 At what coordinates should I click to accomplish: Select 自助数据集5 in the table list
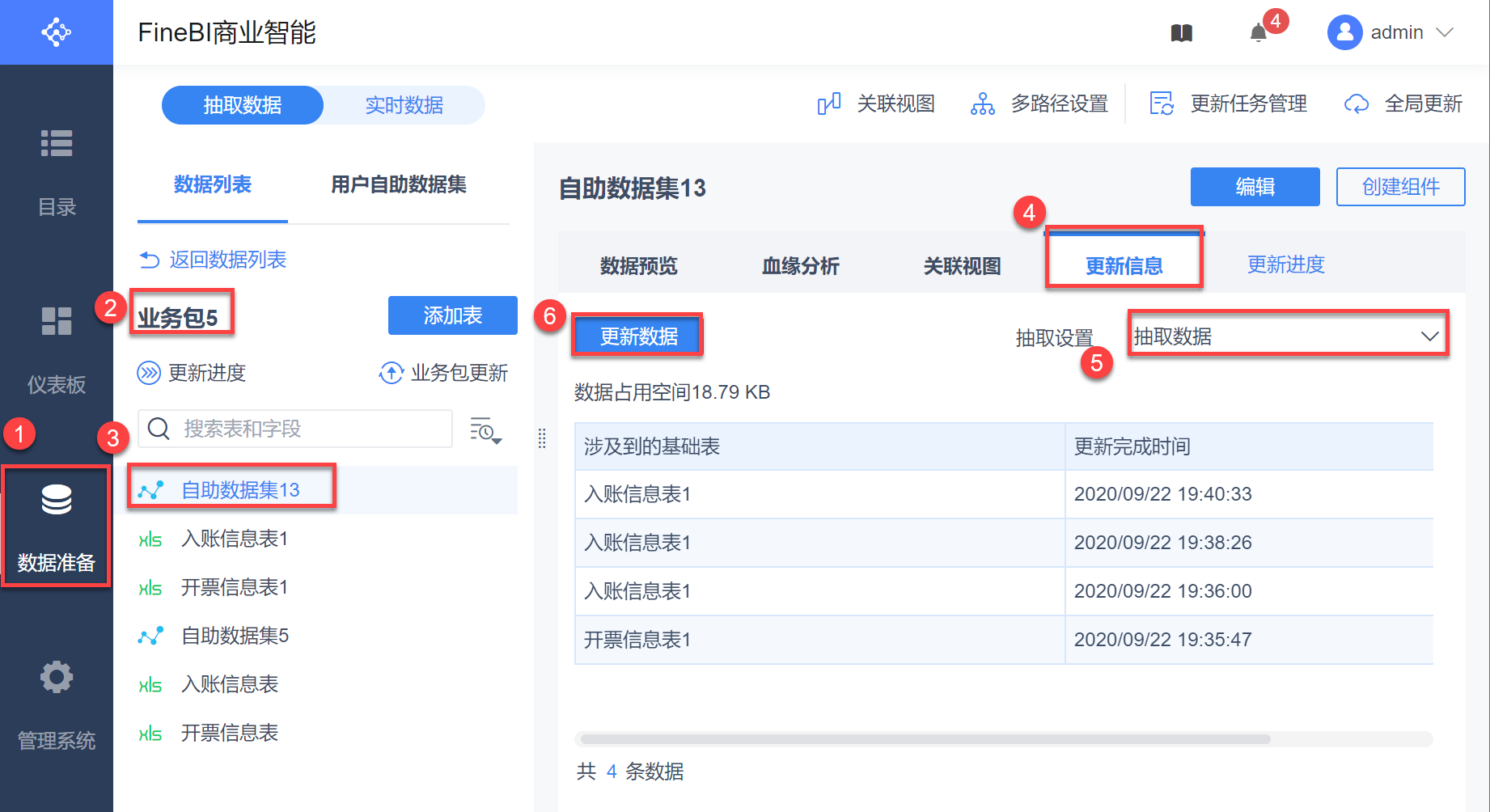[235, 636]
